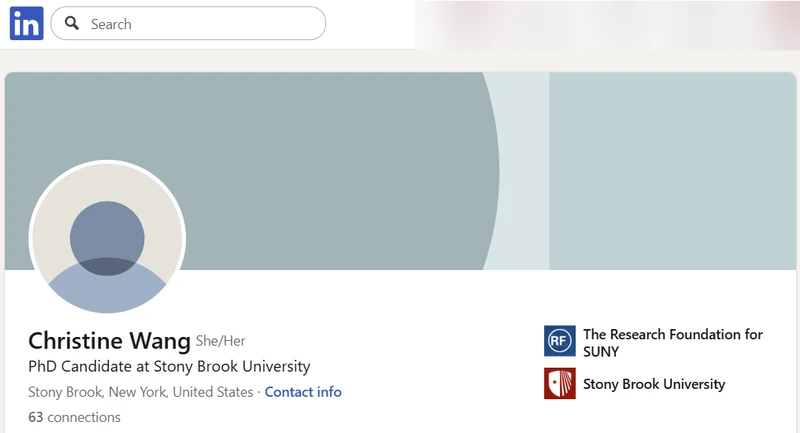Open LinkedIn home via the logo
This screenshot has height=433, width=800.
tap(27, 23)
